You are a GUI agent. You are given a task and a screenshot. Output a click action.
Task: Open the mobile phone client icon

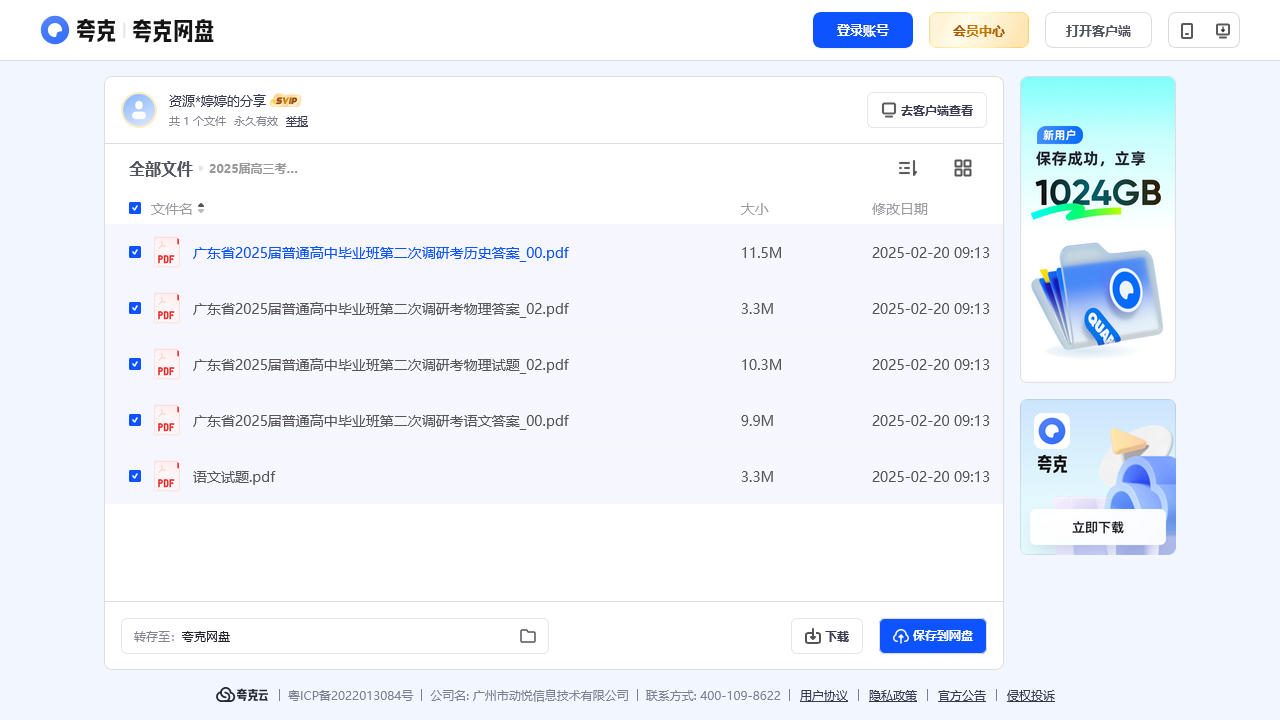pos(1187,31)
